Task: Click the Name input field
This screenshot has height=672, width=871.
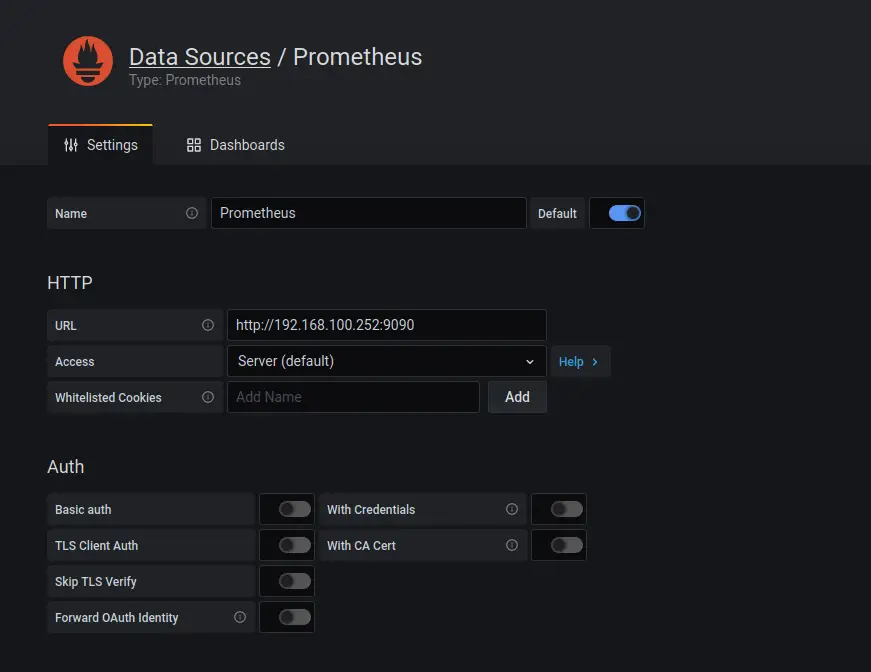Action: point(369,213)
